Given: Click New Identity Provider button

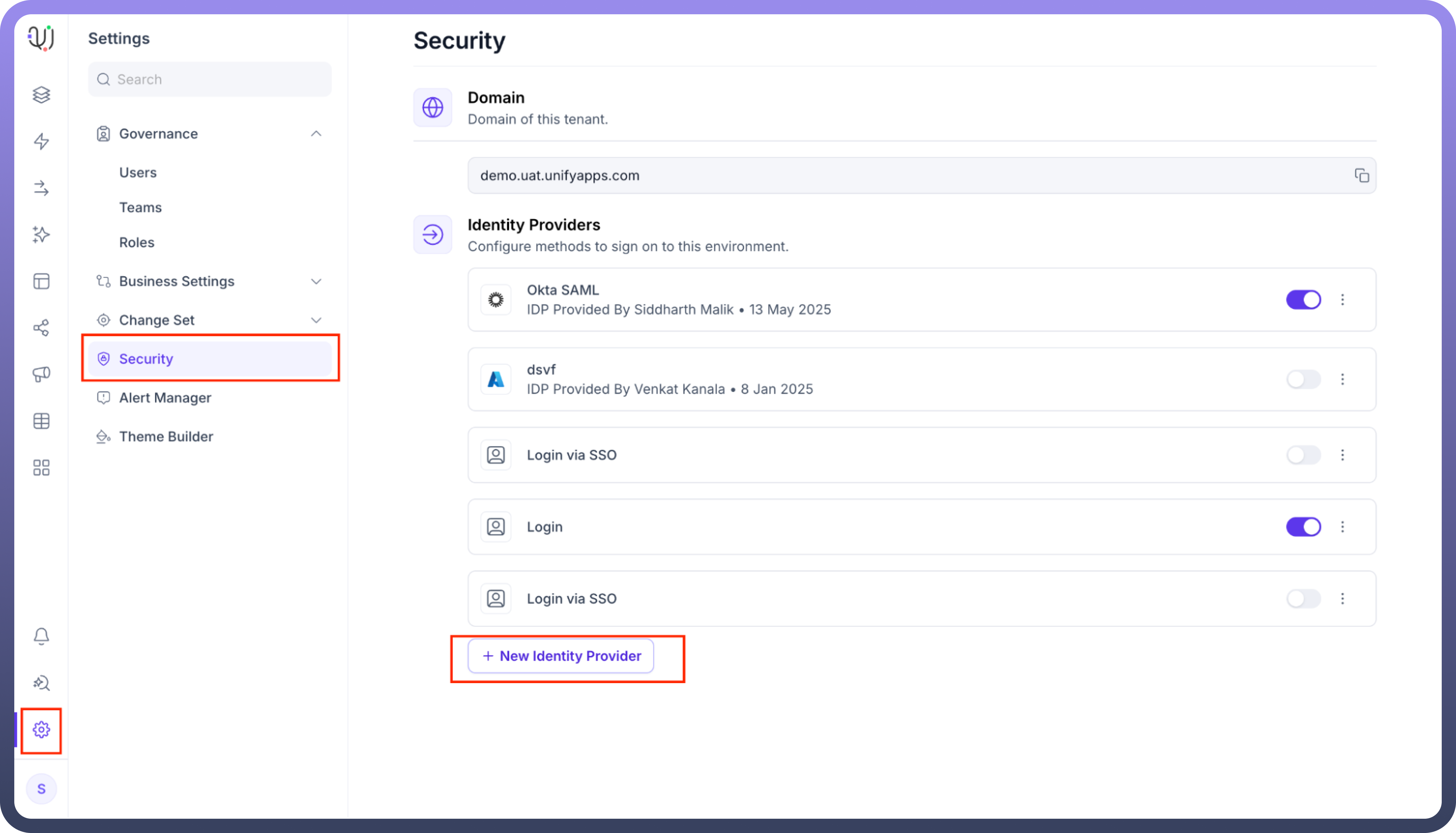Looking at the screenshot, I should click(561, 656).
